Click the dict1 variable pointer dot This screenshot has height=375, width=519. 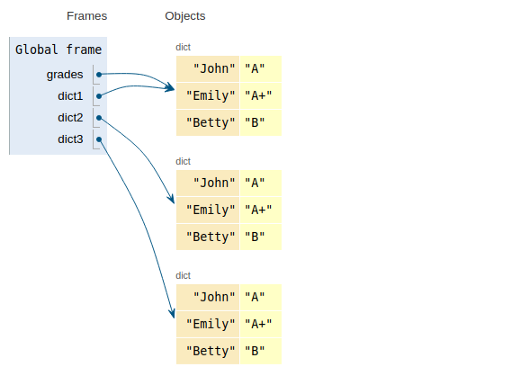pyautogui.click(x=99, y=96)
